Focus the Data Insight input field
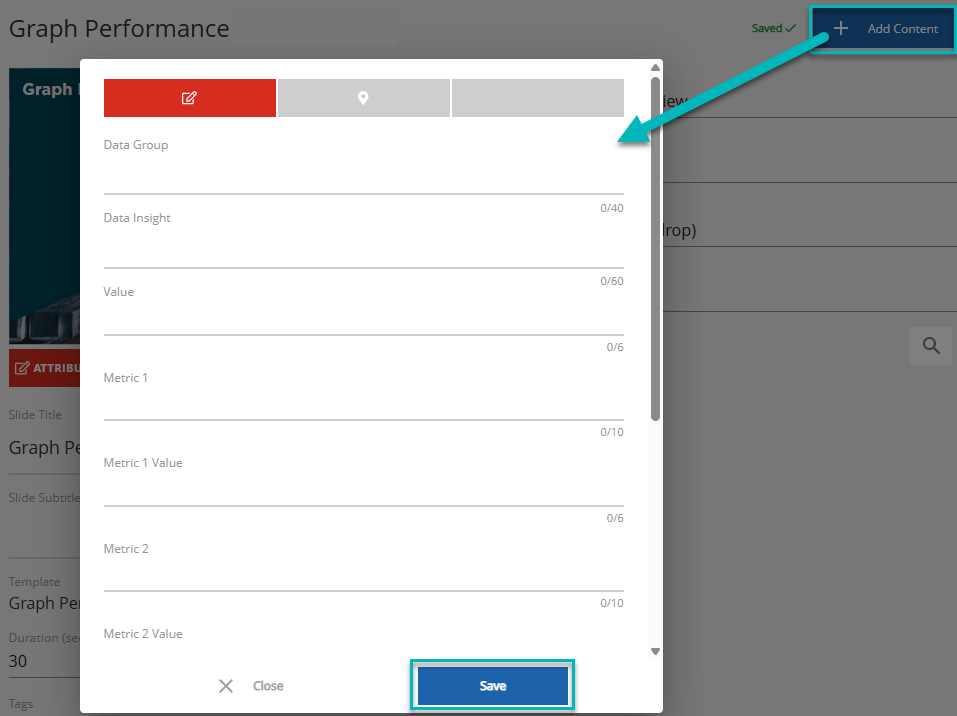957x716 pixels. tap(363, 251)
